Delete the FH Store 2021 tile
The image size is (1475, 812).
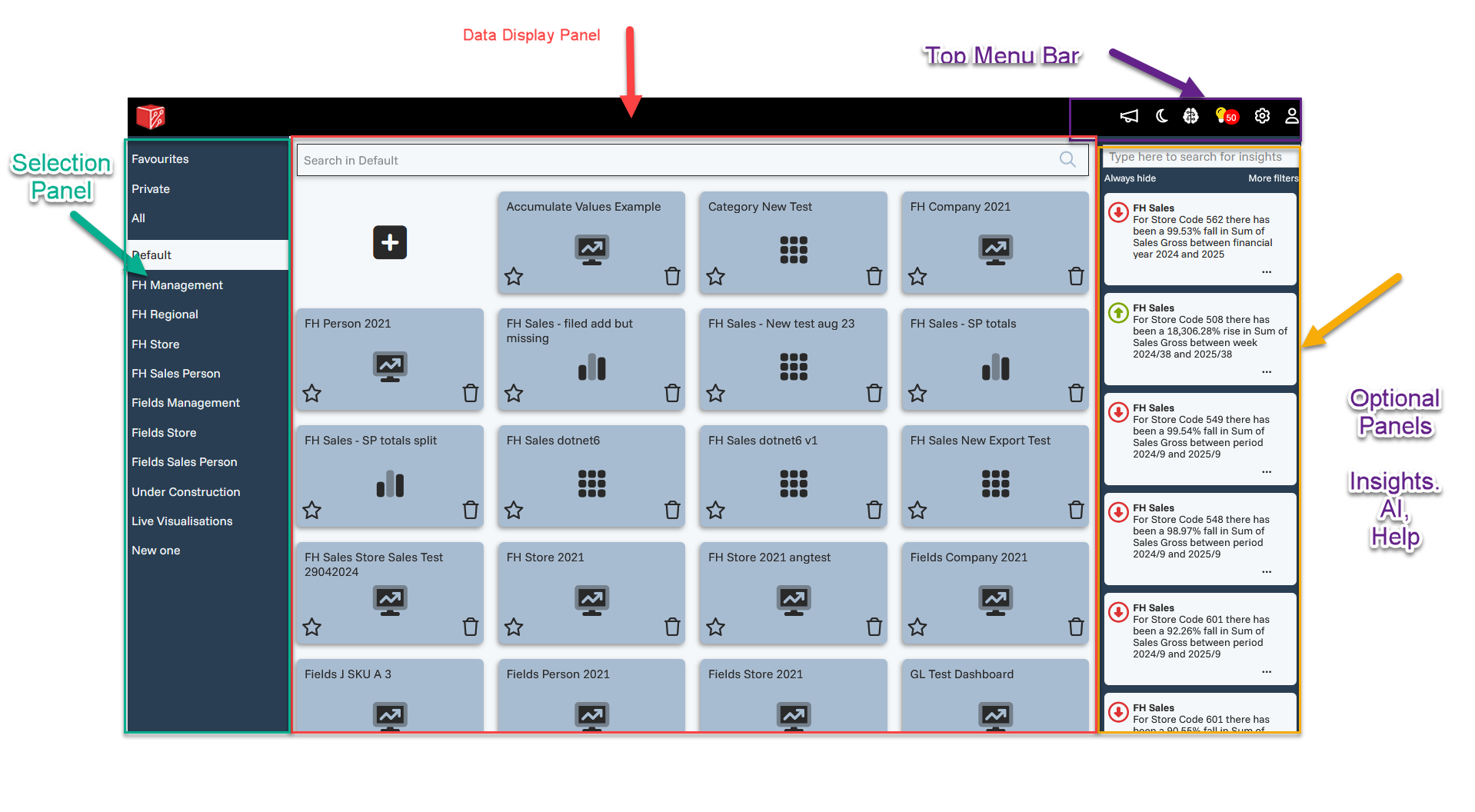(672, 627)
